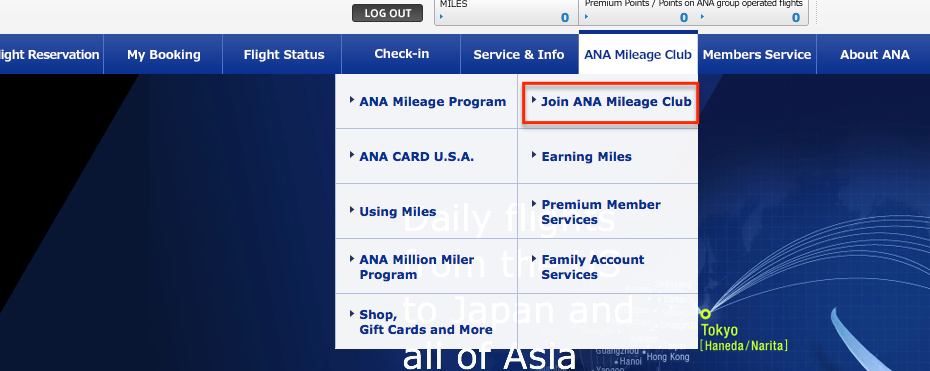
Task: Open the Service & Info menu
Action: coord(519,55)
